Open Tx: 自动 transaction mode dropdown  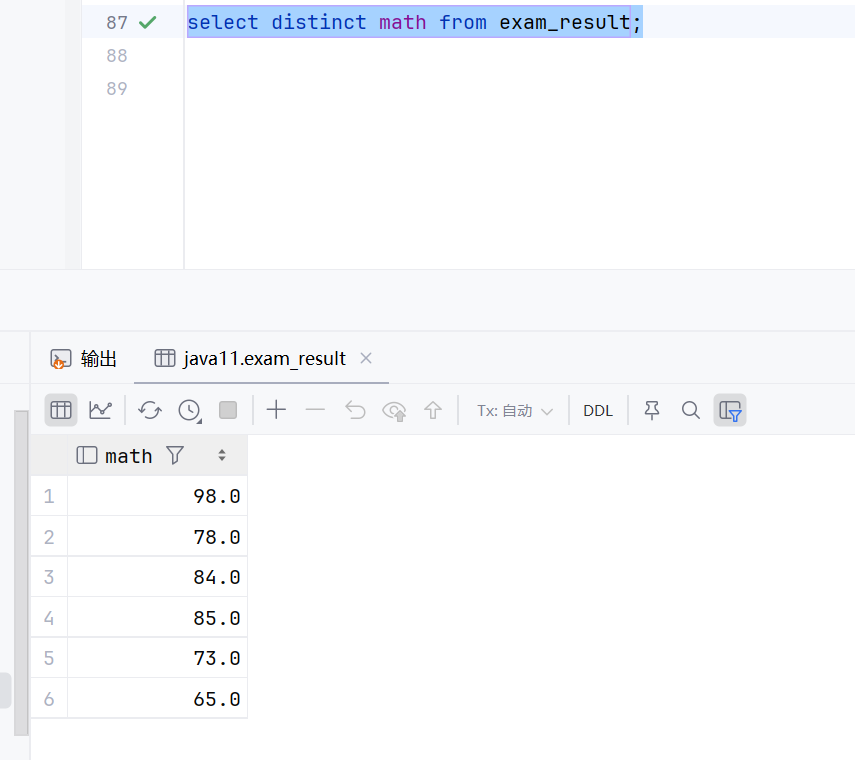tap(515, 411)
